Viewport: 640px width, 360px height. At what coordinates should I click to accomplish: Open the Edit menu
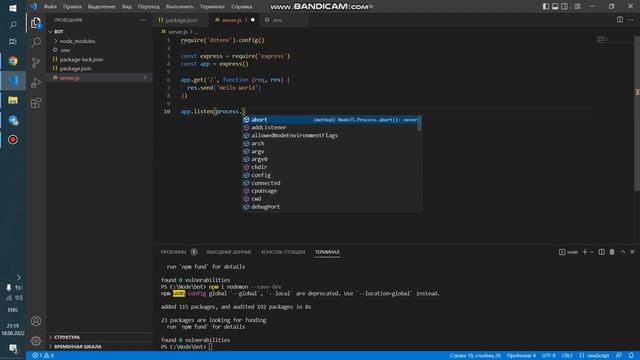(72, 7)
